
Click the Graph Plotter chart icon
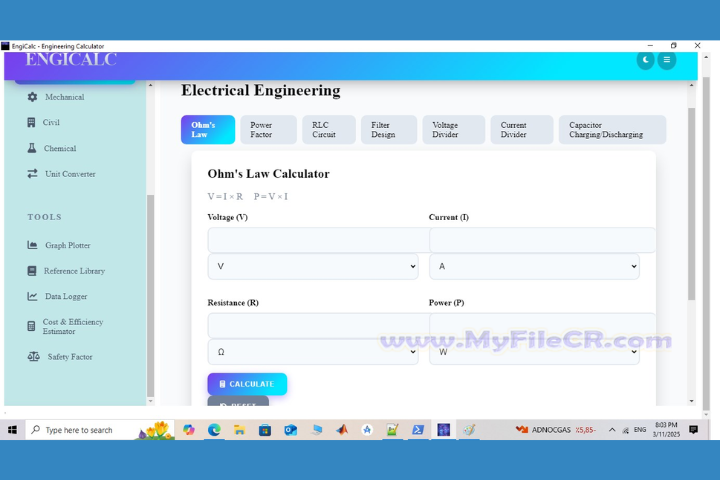(32, 245)
